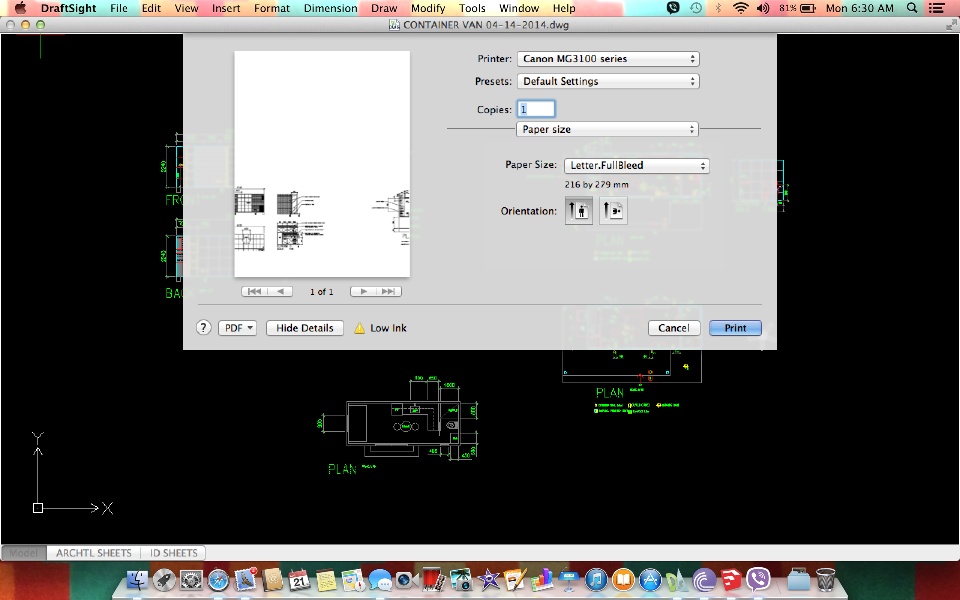960x600 pixels.
Task: Open the Paper size options section dropdown
Action: point(607,129)
